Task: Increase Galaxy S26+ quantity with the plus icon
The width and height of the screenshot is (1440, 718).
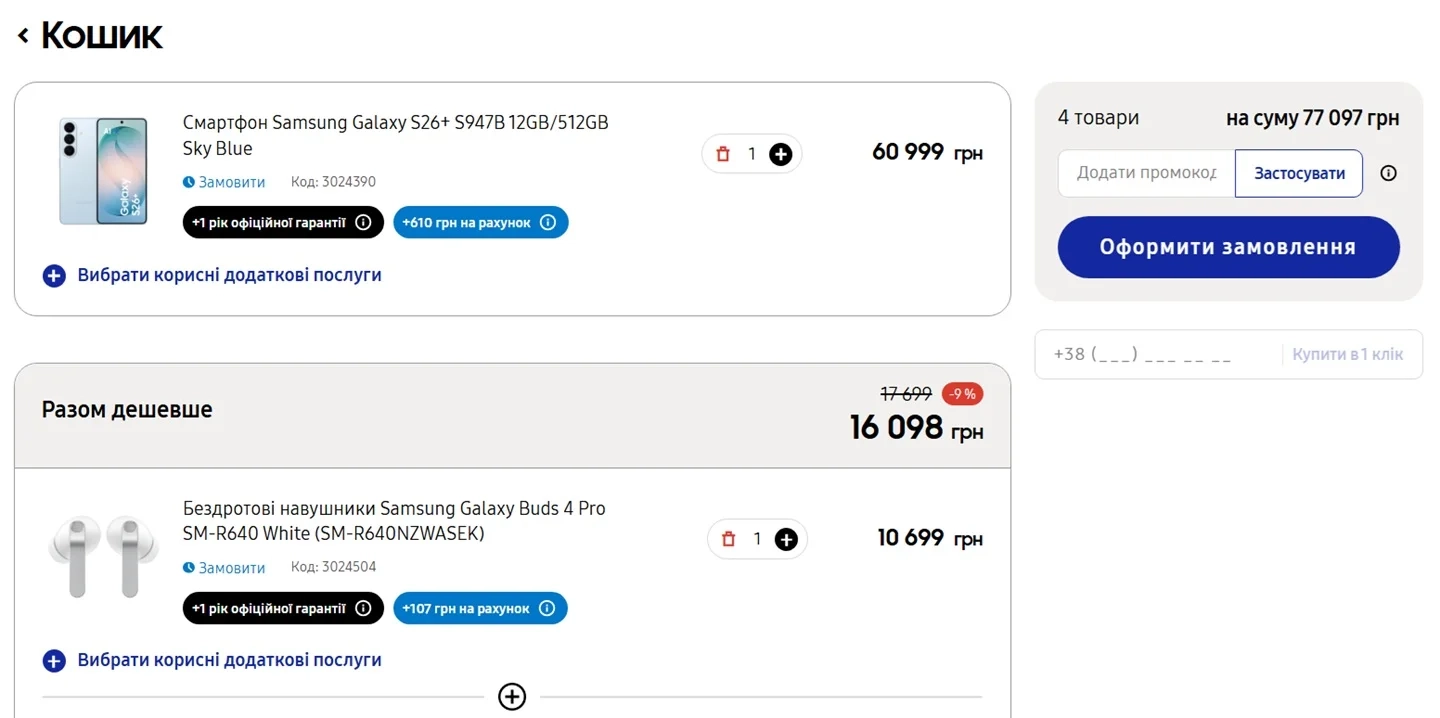Action: tap(781, 154)
